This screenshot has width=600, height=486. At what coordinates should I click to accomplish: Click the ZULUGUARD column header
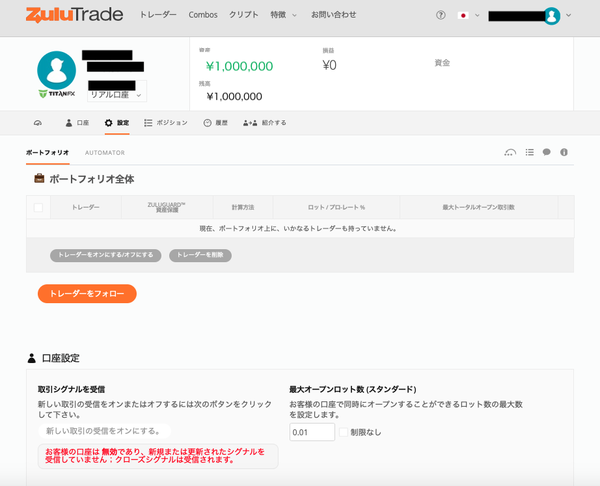[x=167, y=207]
